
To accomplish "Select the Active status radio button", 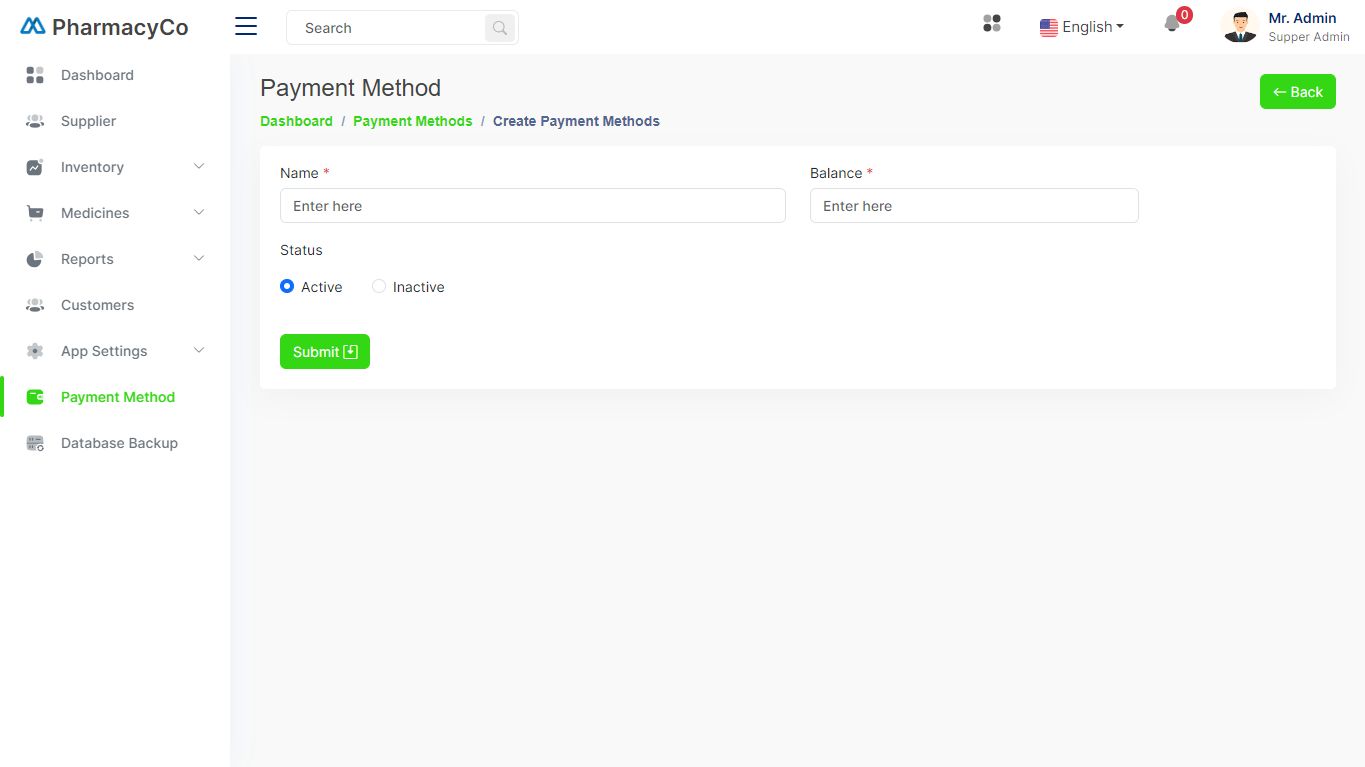I will point(287,286).
